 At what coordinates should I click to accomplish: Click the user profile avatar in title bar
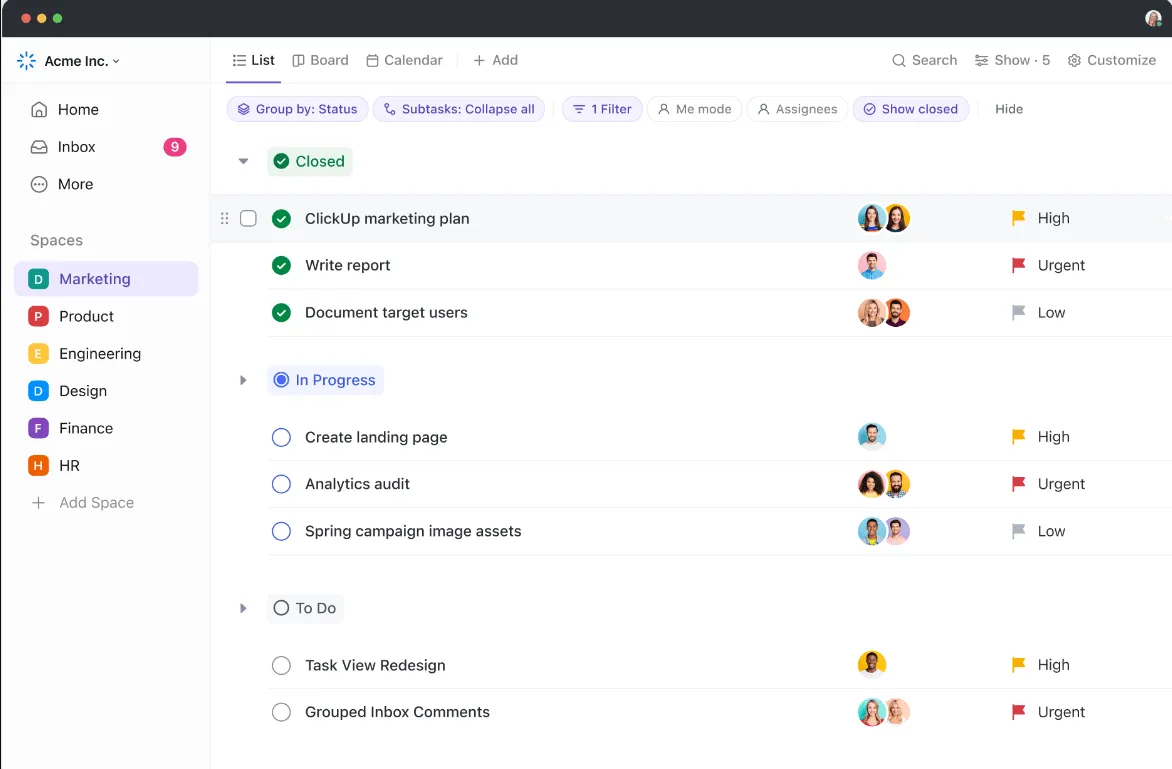tap(1153, 18)
